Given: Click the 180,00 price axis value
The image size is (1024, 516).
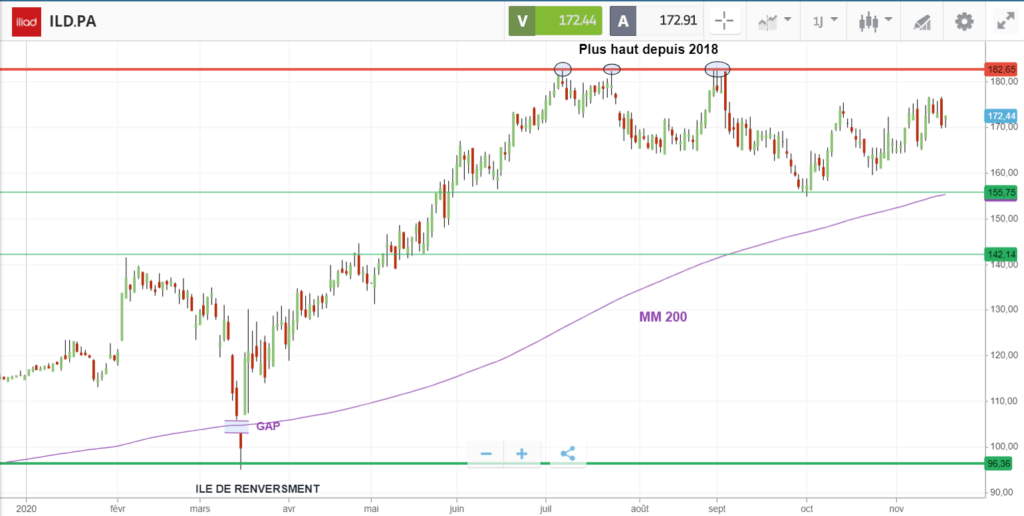Looking at the screenshot, I should [1002, 82].
